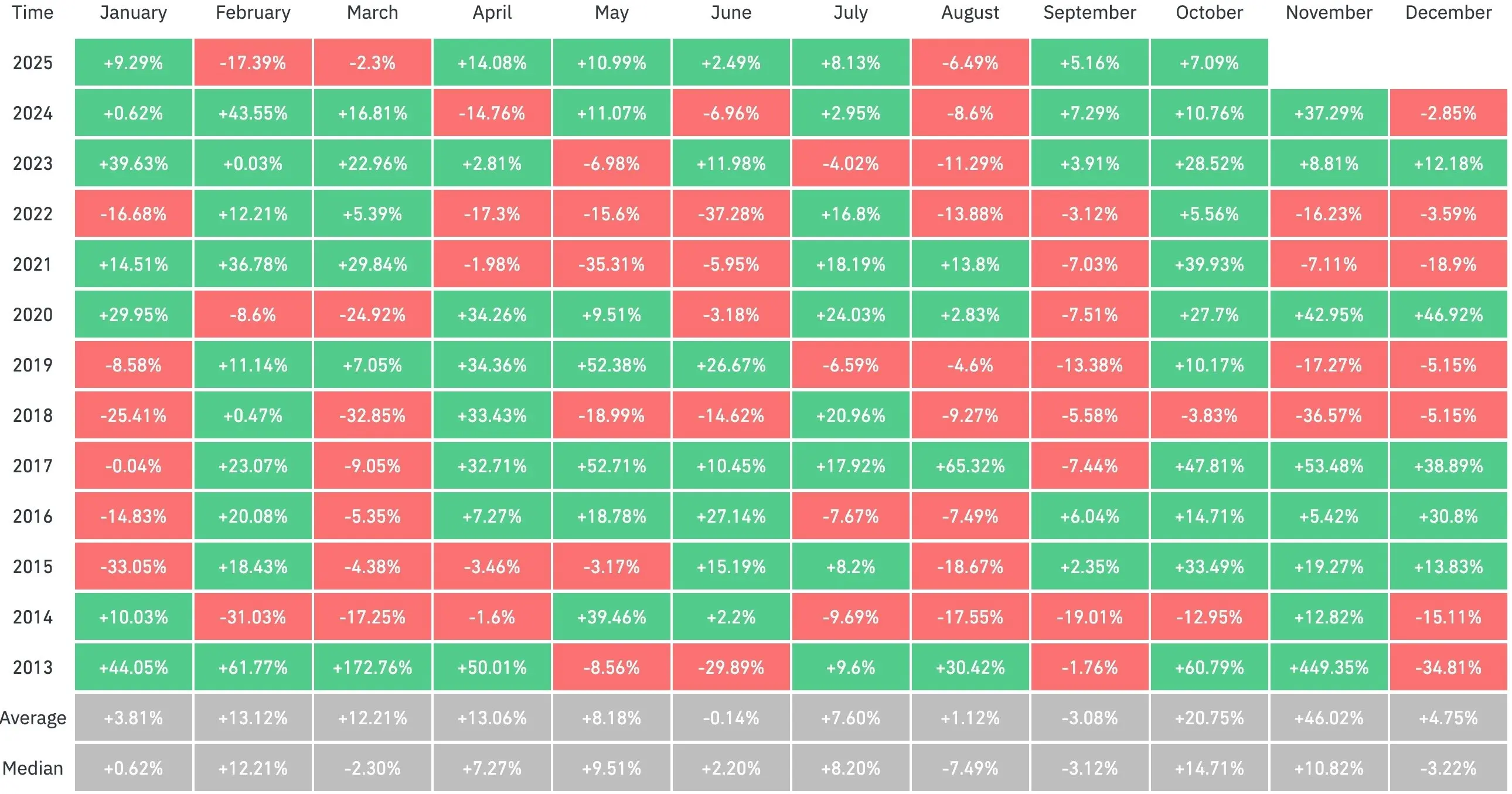Click the -17.39% February 2025 cell
Screen dimensions: 1512x794
[x=253, y=63]
